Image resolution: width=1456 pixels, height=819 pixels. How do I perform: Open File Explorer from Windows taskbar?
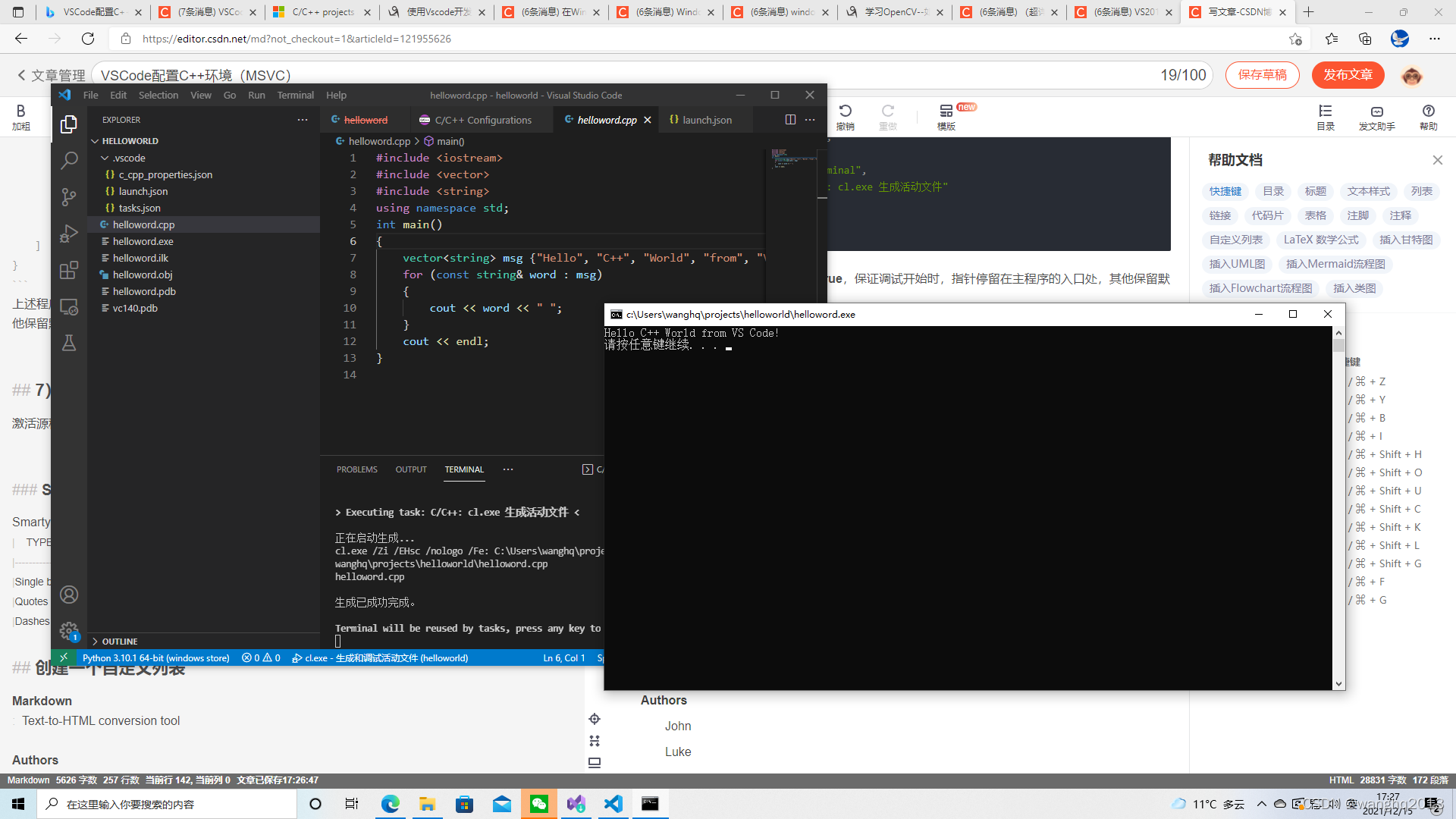click(x=427, y=804)
